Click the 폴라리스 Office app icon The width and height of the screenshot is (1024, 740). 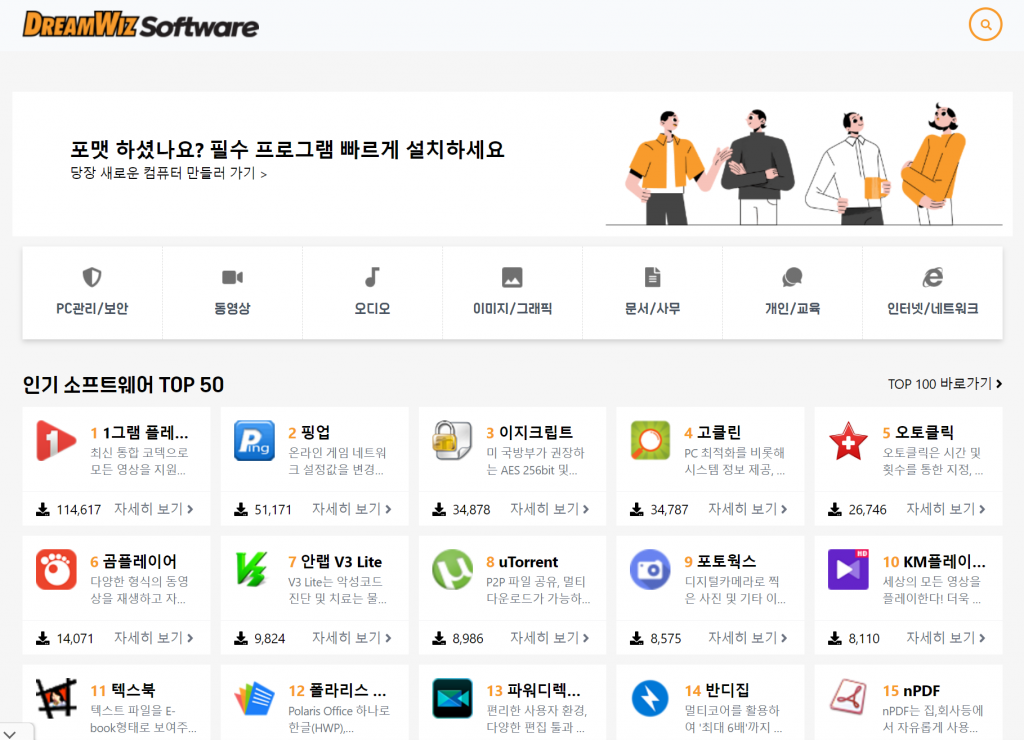[254, 698]
